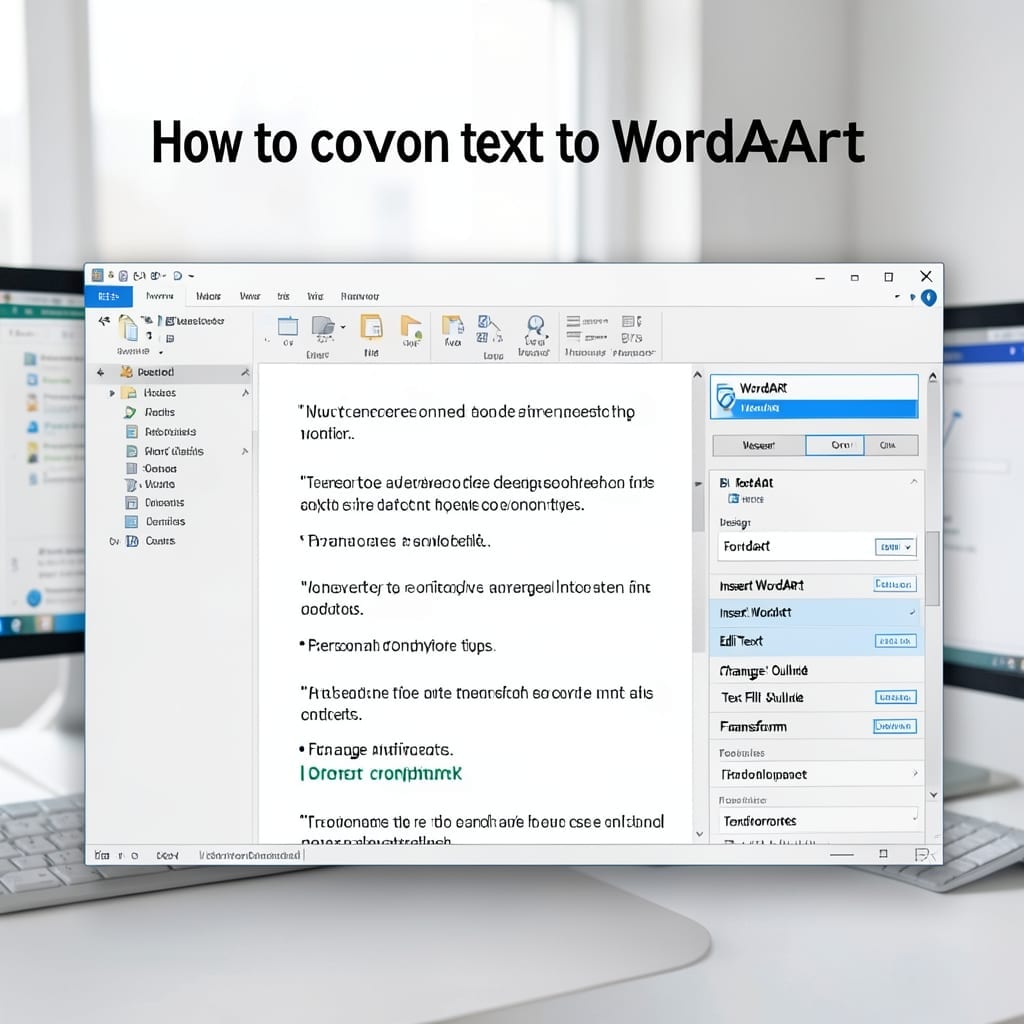Image resolution: width=1024 pixels, height=1024 pixels.
Task: Click button next to Transform row
Action: [895, 726]
